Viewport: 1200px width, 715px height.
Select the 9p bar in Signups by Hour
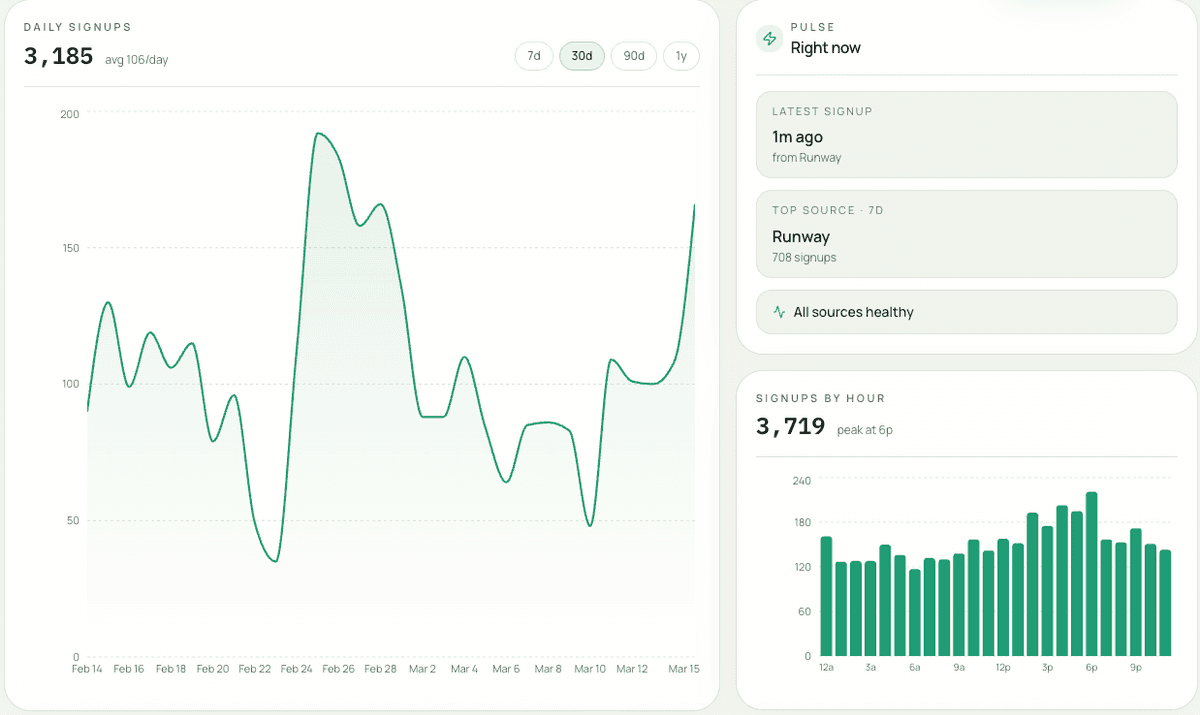(x=1135, y=592)
